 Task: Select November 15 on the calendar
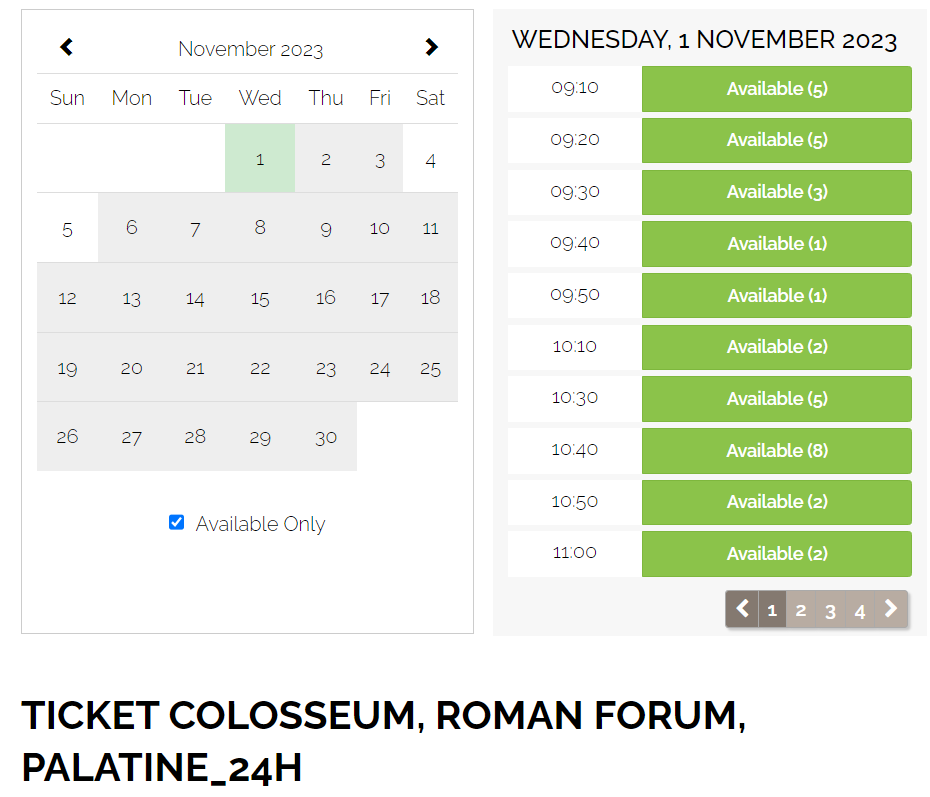click(x=260, y=298)
